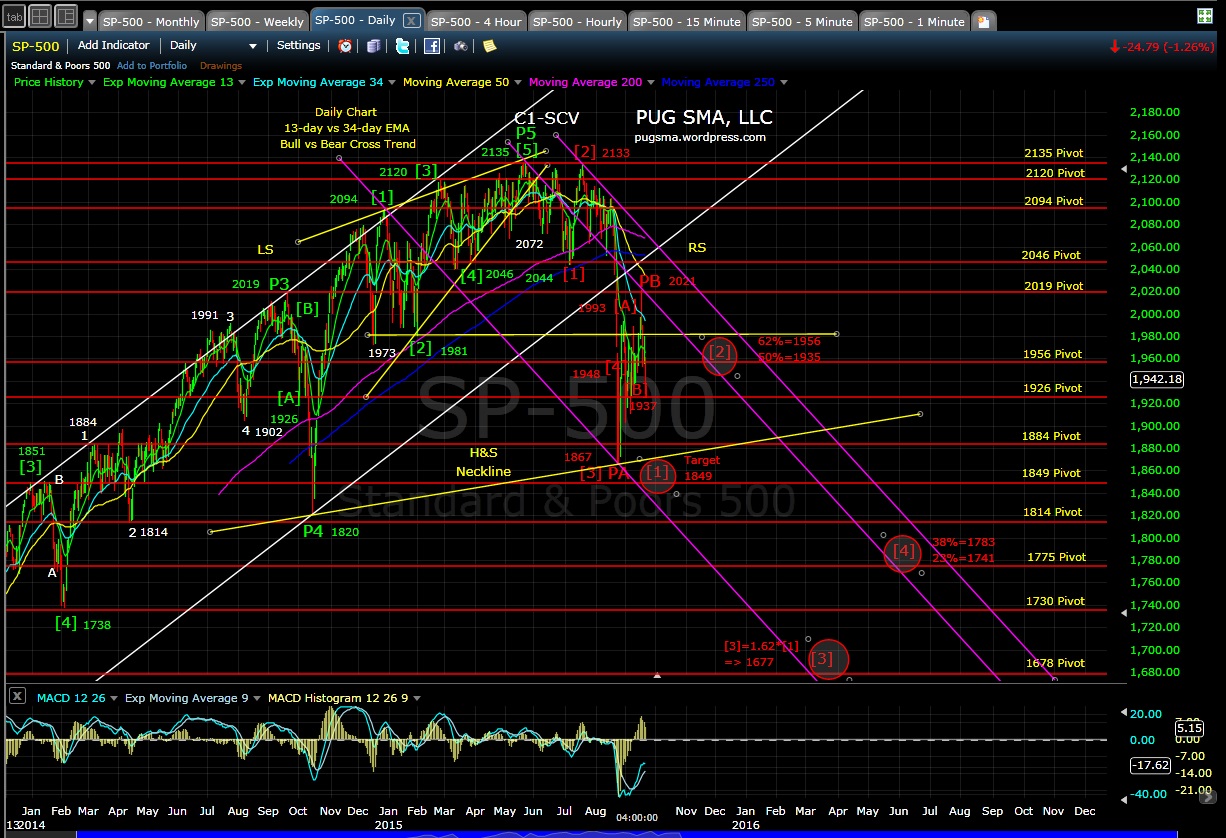This screenshot has height=838, width=1226.
Task: Click the pugsma.wordpress.com text
Action: (x=700, y=138)
